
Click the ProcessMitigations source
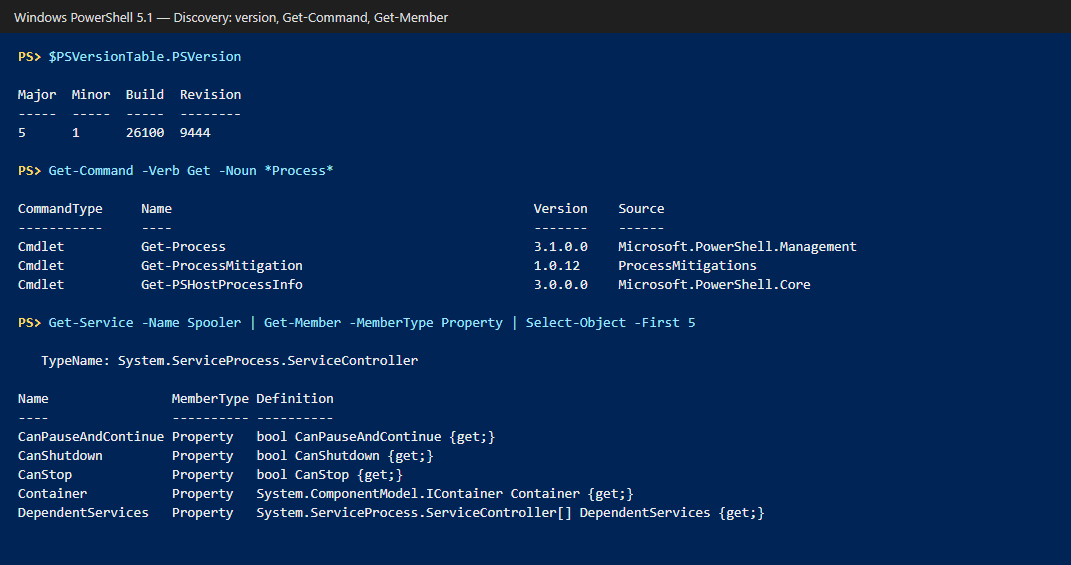pyautogui.click(x=687, y=266)
